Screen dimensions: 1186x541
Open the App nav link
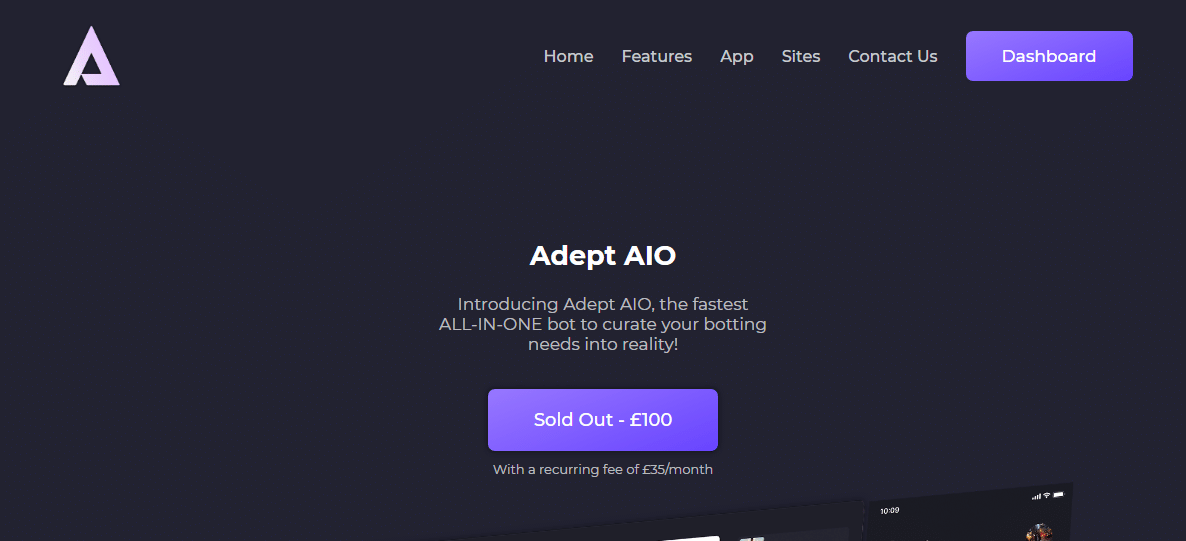point(737,57)
